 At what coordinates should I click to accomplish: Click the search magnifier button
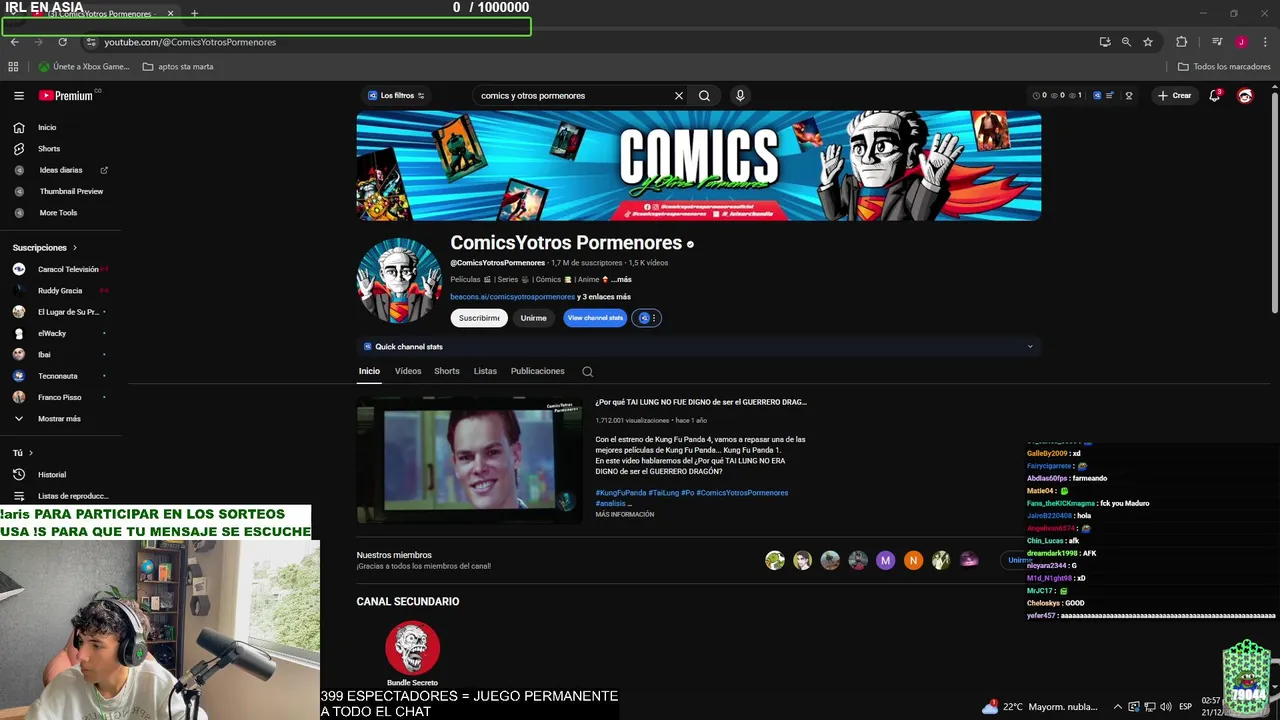(x=704, y=96)
